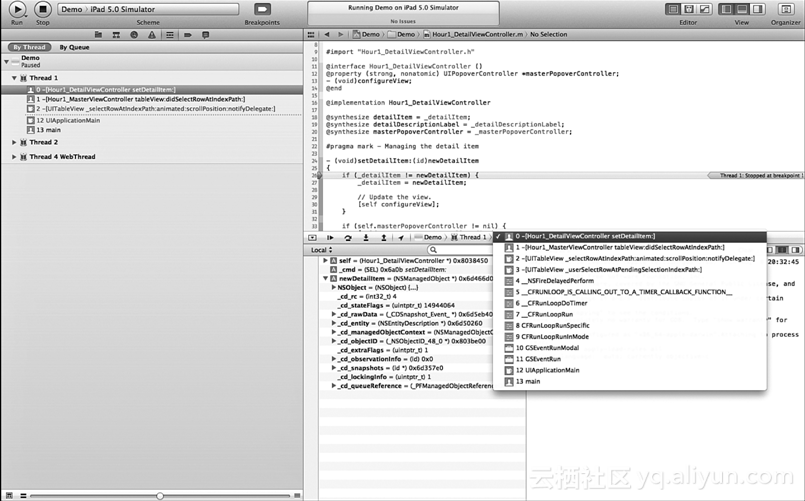Screen dimensions: 805x501
Task: Toggle Breakpoints in the toolbar
Action: 262,9
